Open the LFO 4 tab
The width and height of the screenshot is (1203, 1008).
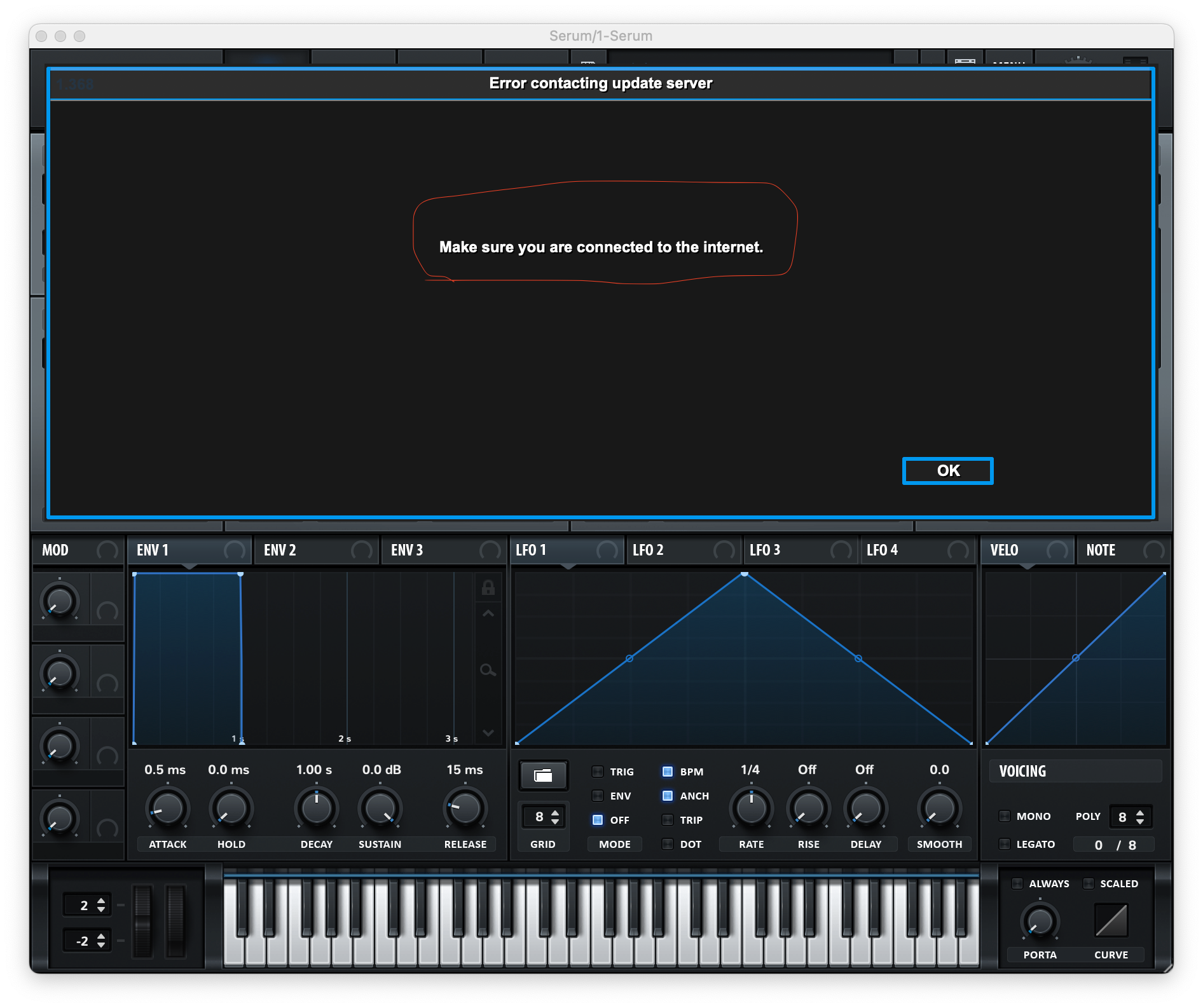tap(918, 550)
